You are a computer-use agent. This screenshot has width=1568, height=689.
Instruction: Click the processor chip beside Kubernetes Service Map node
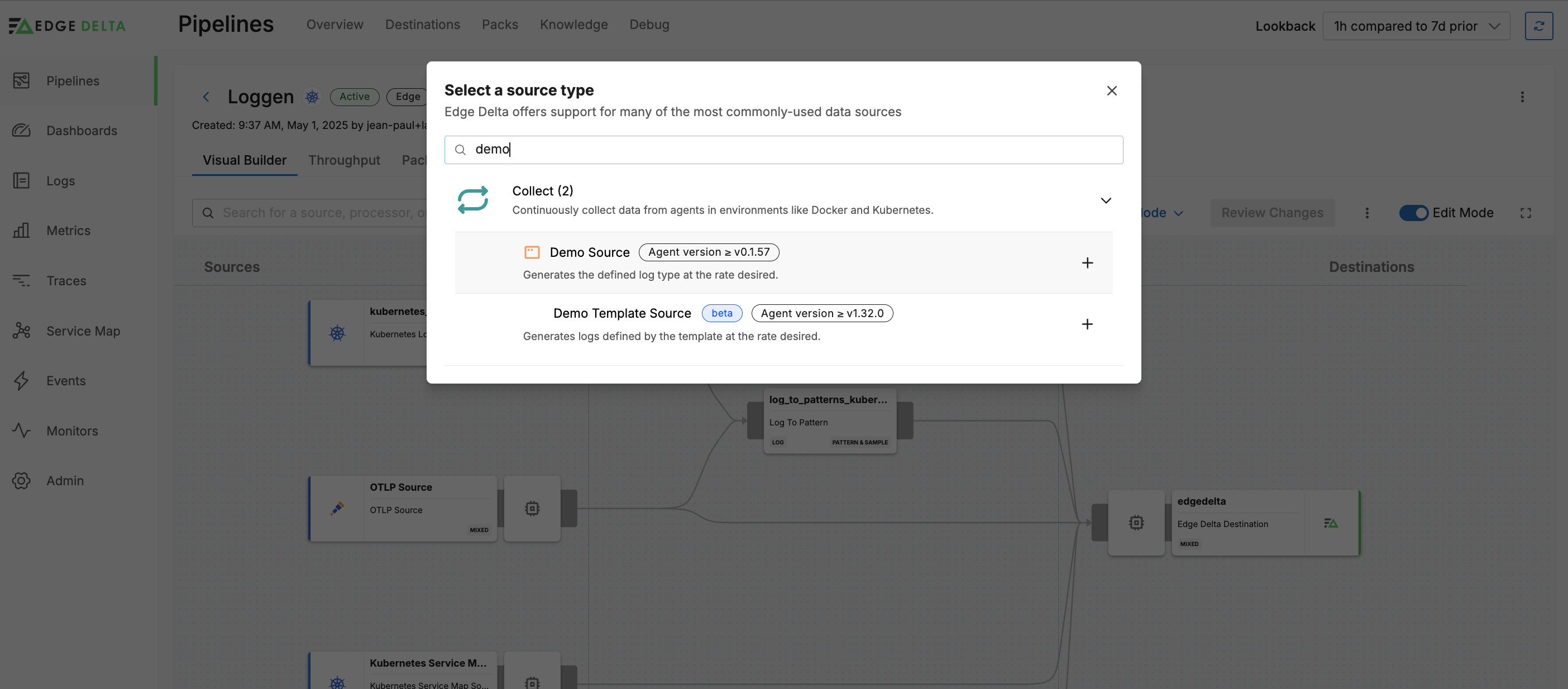tap(532, 671)
